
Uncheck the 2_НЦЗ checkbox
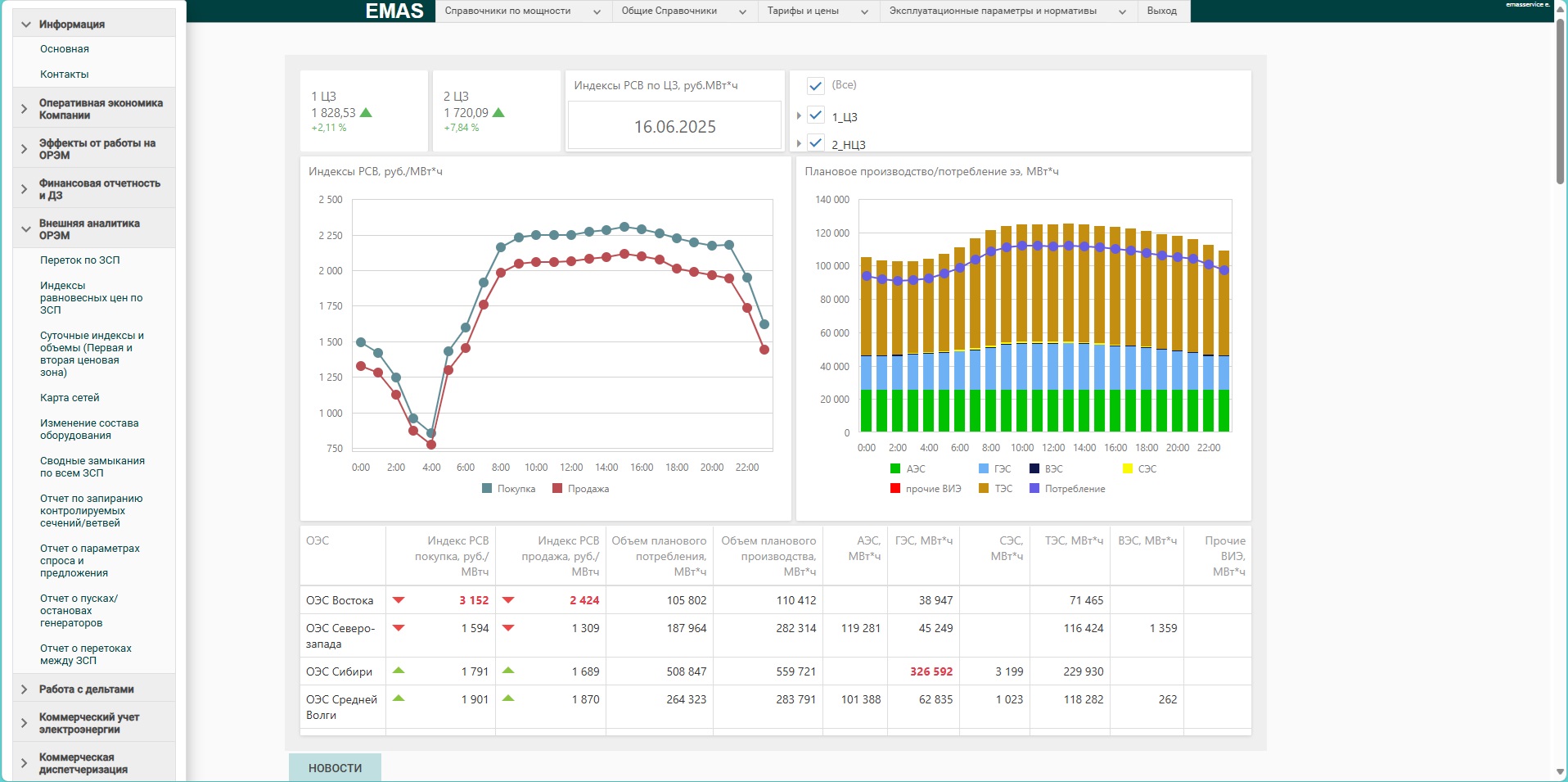pos(815,143)
